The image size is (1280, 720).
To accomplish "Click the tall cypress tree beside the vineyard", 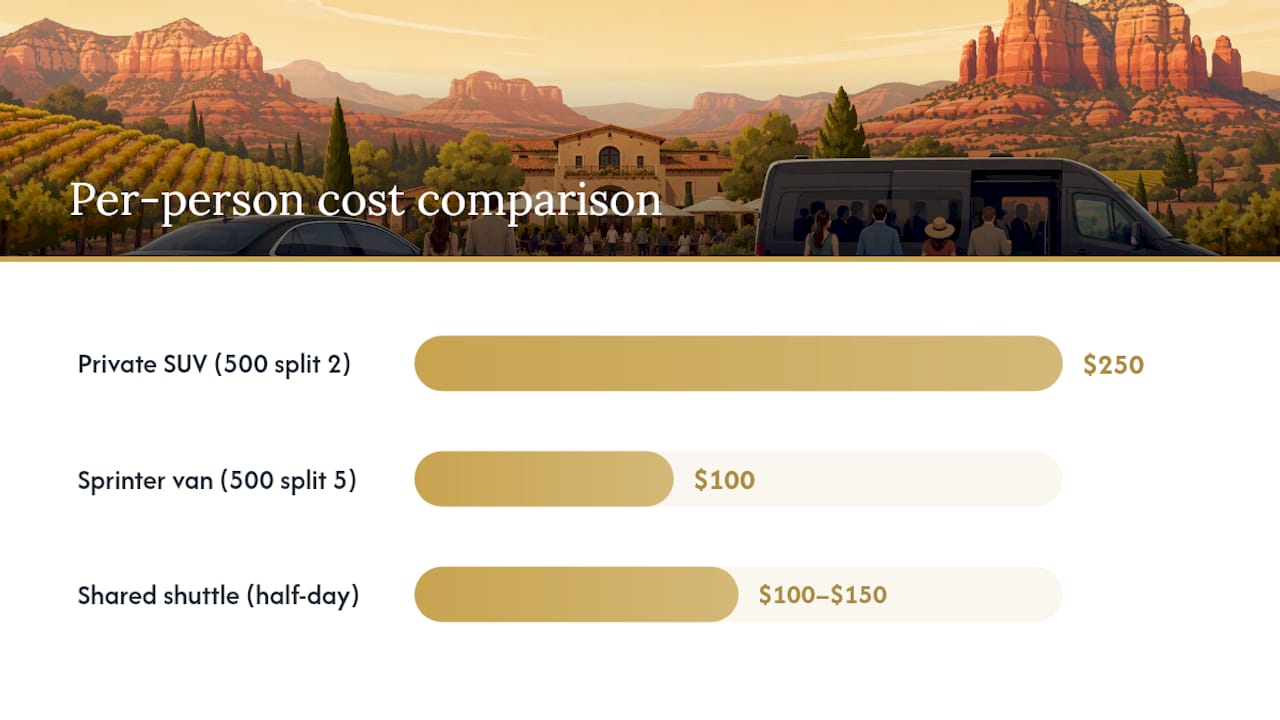I will [x=338, y=150].
